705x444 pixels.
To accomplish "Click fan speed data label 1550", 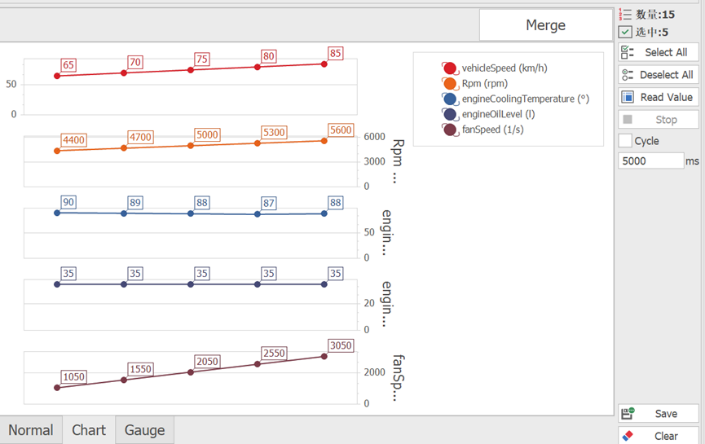I will point(140,369).
